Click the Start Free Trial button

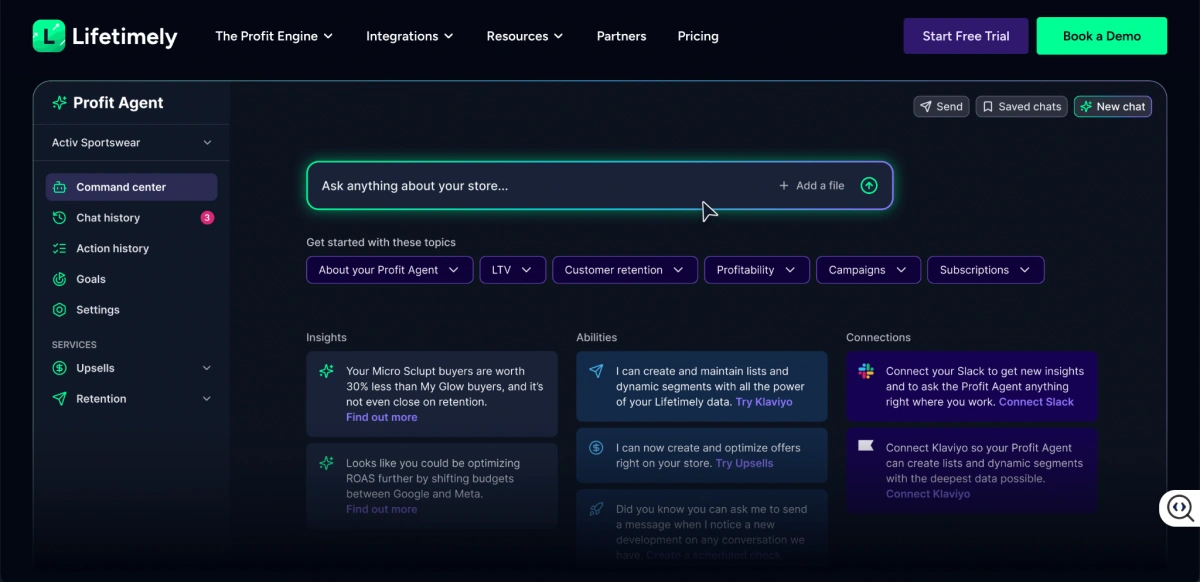coord(966,36)
